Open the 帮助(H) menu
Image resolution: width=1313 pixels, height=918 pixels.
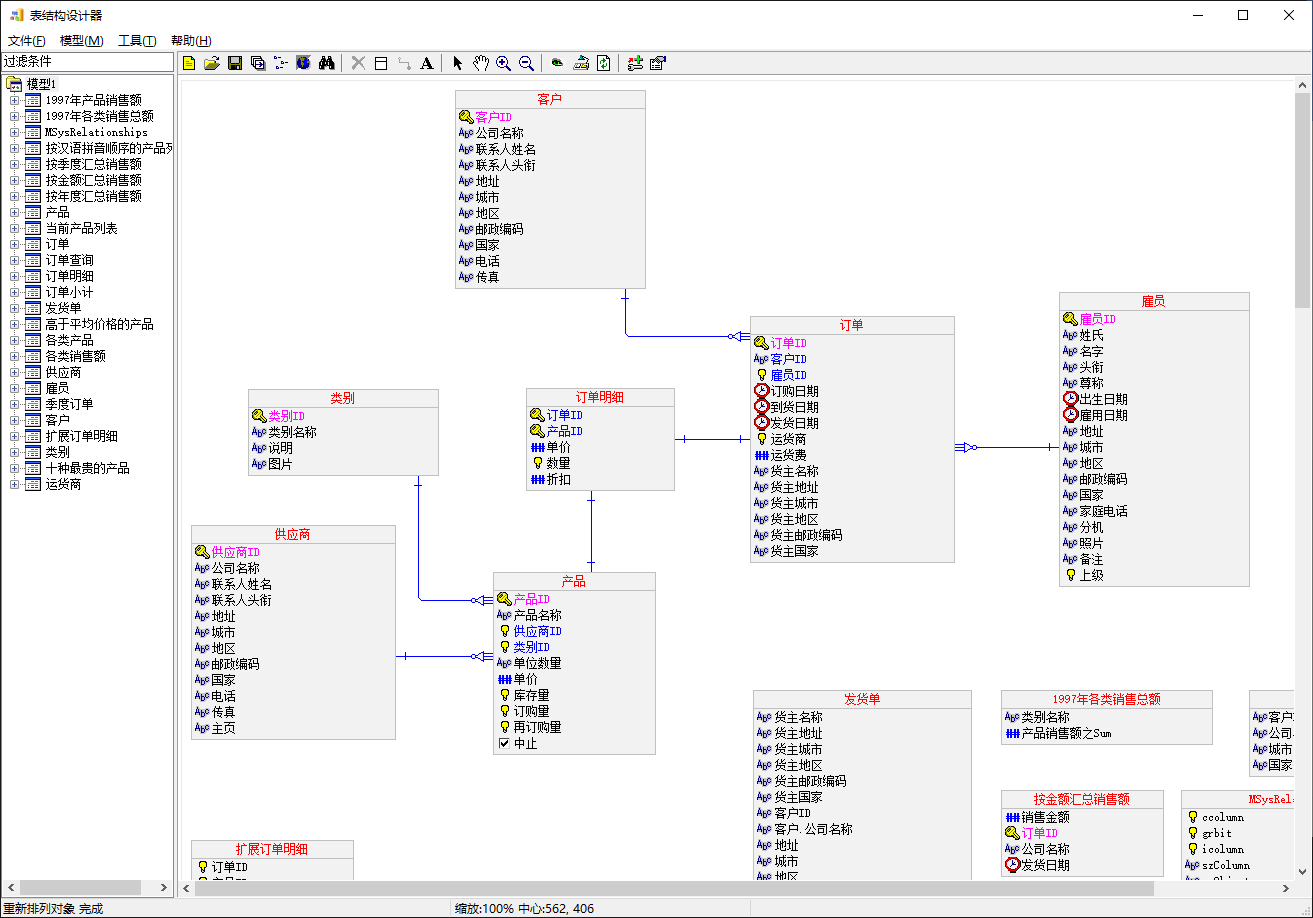(191, 41)
